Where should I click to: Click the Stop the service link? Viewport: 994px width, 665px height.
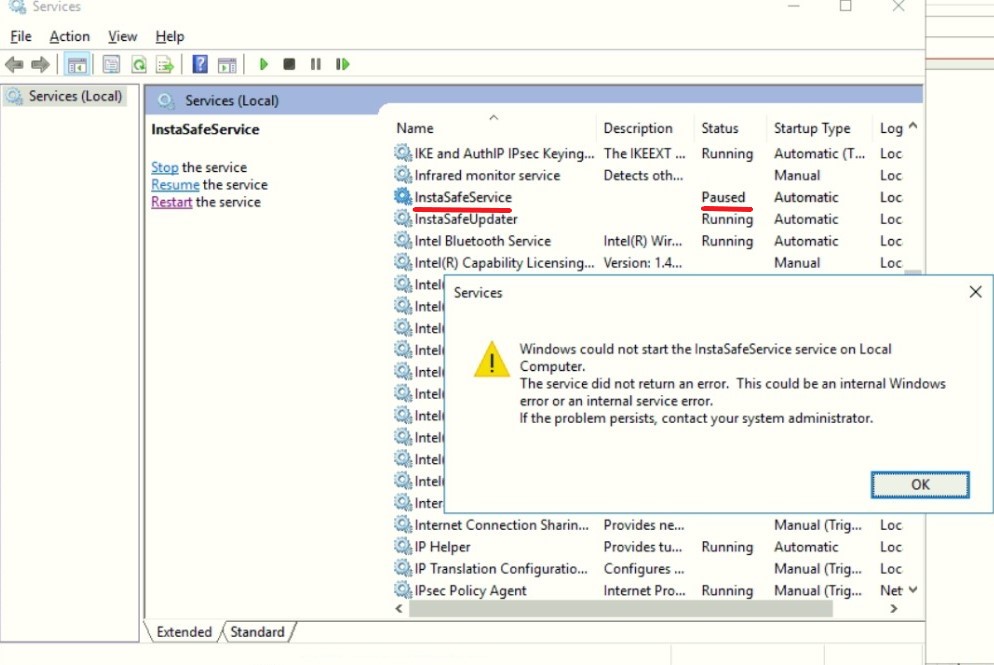(x=165, y=167)
